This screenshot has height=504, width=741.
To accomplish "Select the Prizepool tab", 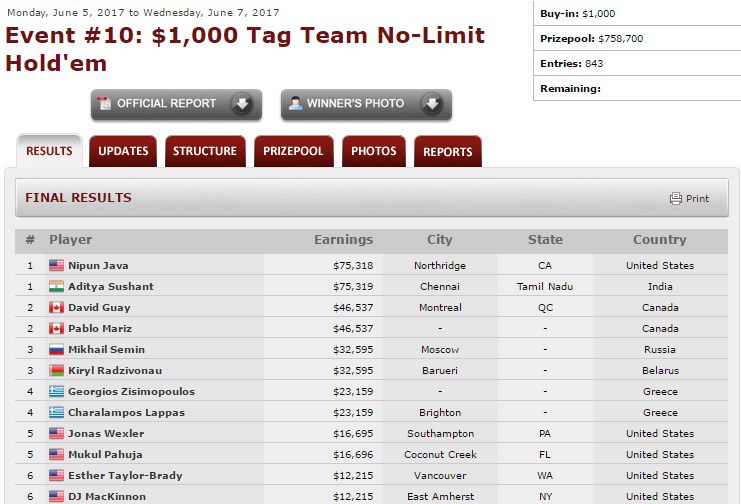I will pyautogui.click(x=293, y=151).
